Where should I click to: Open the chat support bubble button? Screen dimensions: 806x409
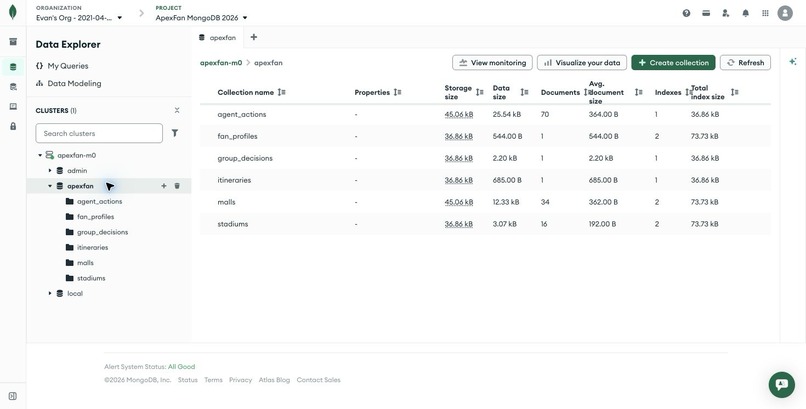click(x=781, y=384)
